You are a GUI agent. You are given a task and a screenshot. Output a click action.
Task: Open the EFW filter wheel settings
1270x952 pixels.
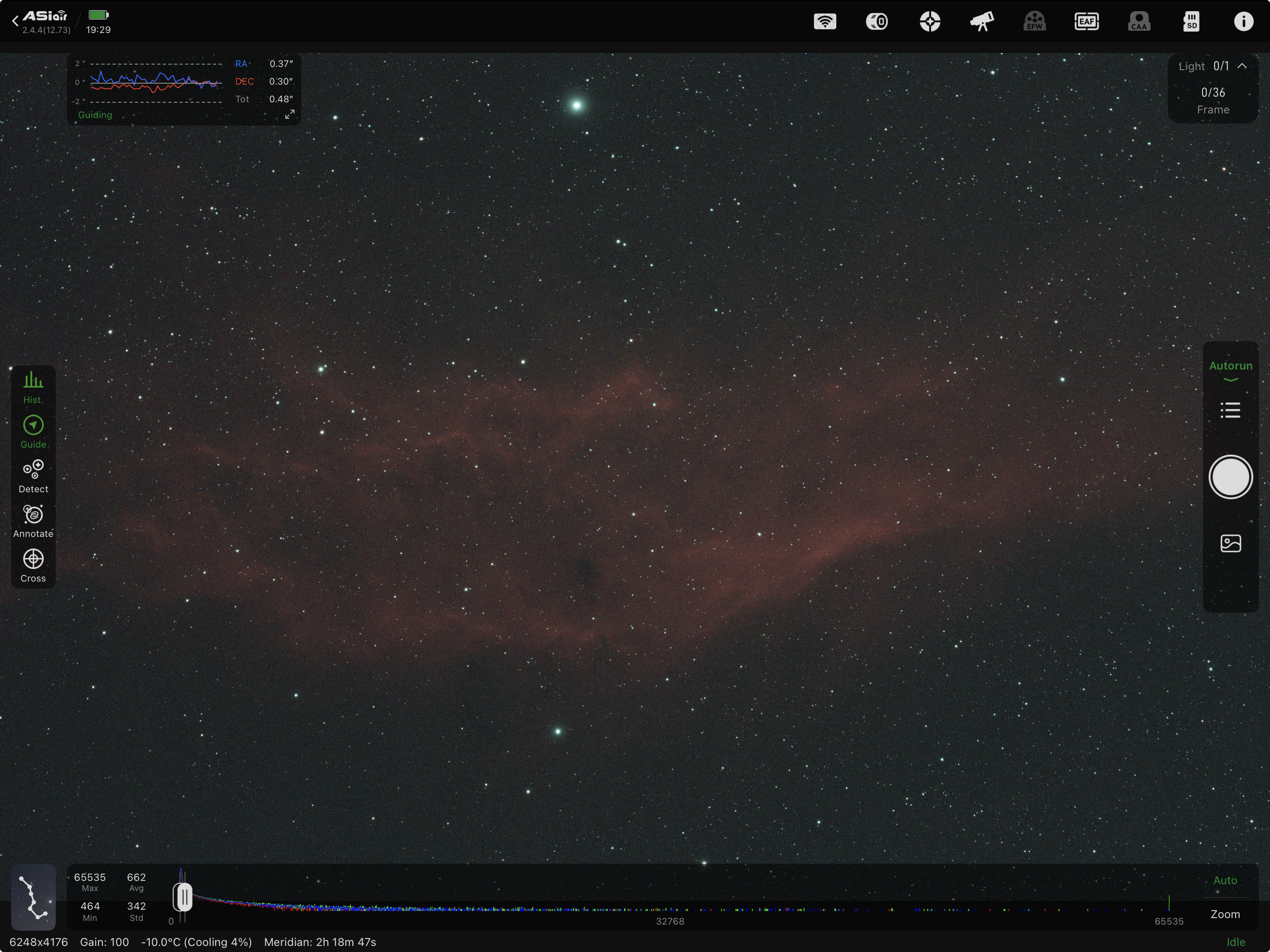1034,22
